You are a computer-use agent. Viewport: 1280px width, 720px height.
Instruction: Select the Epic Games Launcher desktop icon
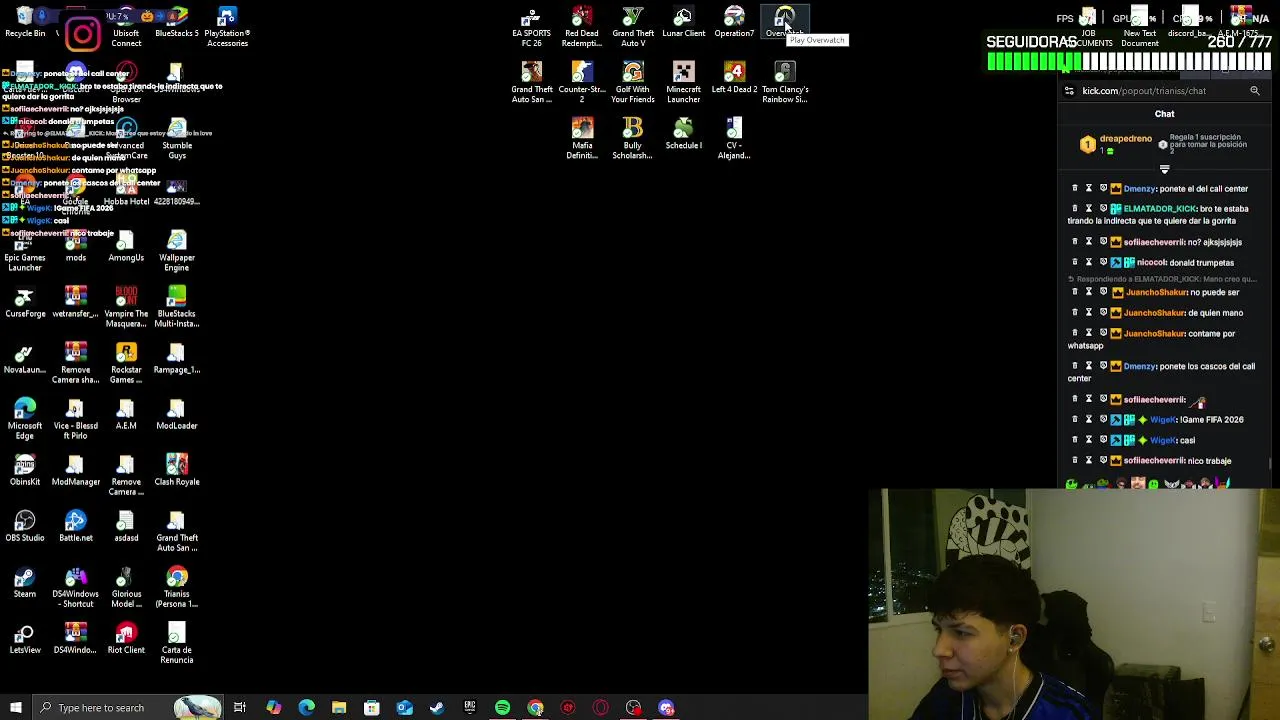[25, 250]
